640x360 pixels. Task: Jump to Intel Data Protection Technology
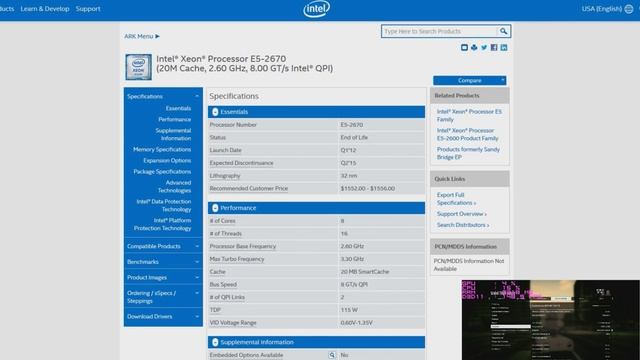coord(164,205)
